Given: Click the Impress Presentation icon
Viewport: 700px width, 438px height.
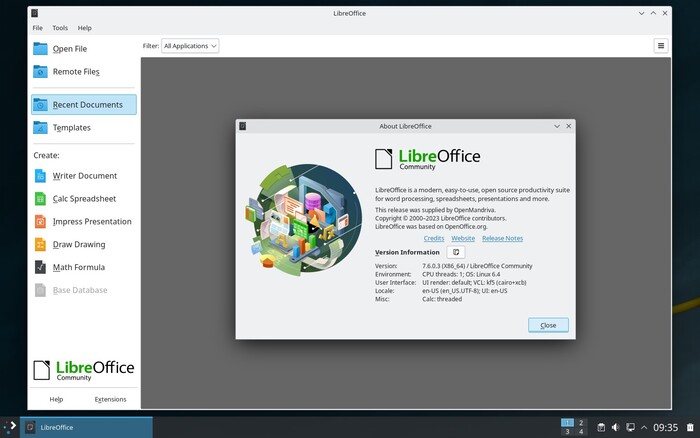Looking at the screenshot, I should (40, 221).
